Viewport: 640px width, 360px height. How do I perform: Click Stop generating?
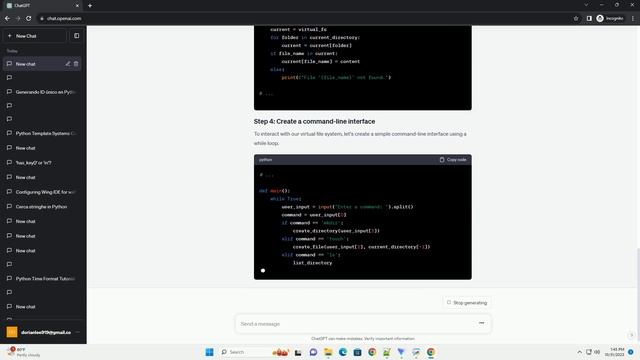(x=467, y=303)
